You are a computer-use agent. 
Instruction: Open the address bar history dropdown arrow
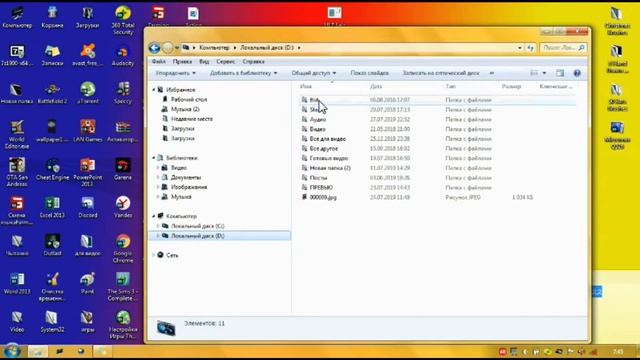tap(520, 48)
